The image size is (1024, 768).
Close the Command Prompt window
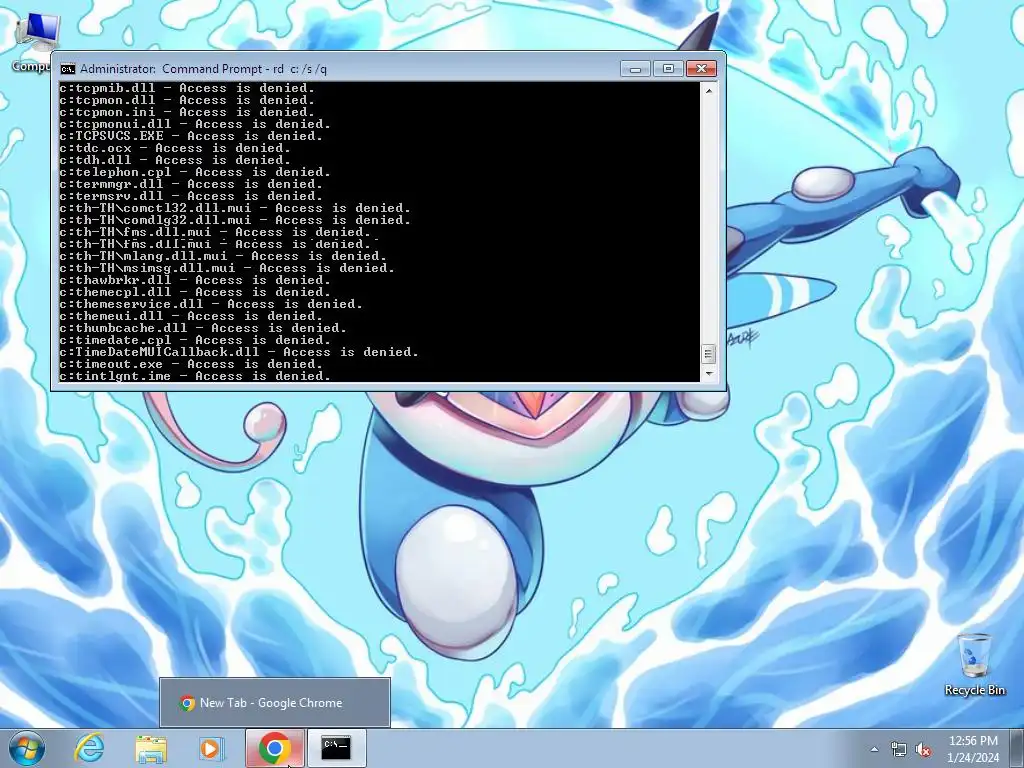tap(701, 69)
